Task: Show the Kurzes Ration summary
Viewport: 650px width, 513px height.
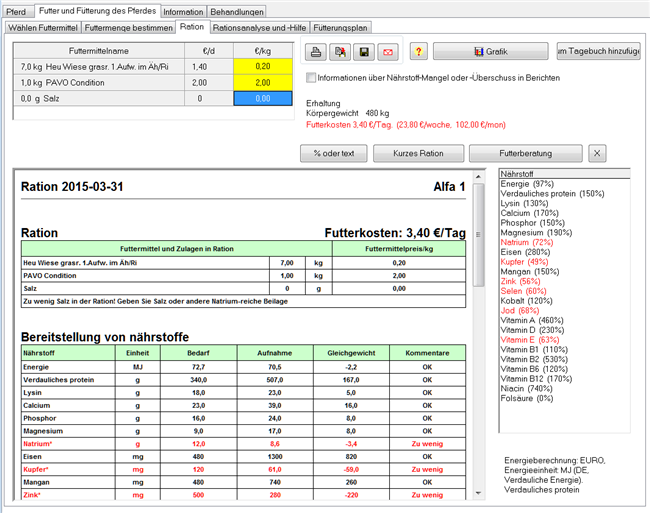Action: point(418,153)
